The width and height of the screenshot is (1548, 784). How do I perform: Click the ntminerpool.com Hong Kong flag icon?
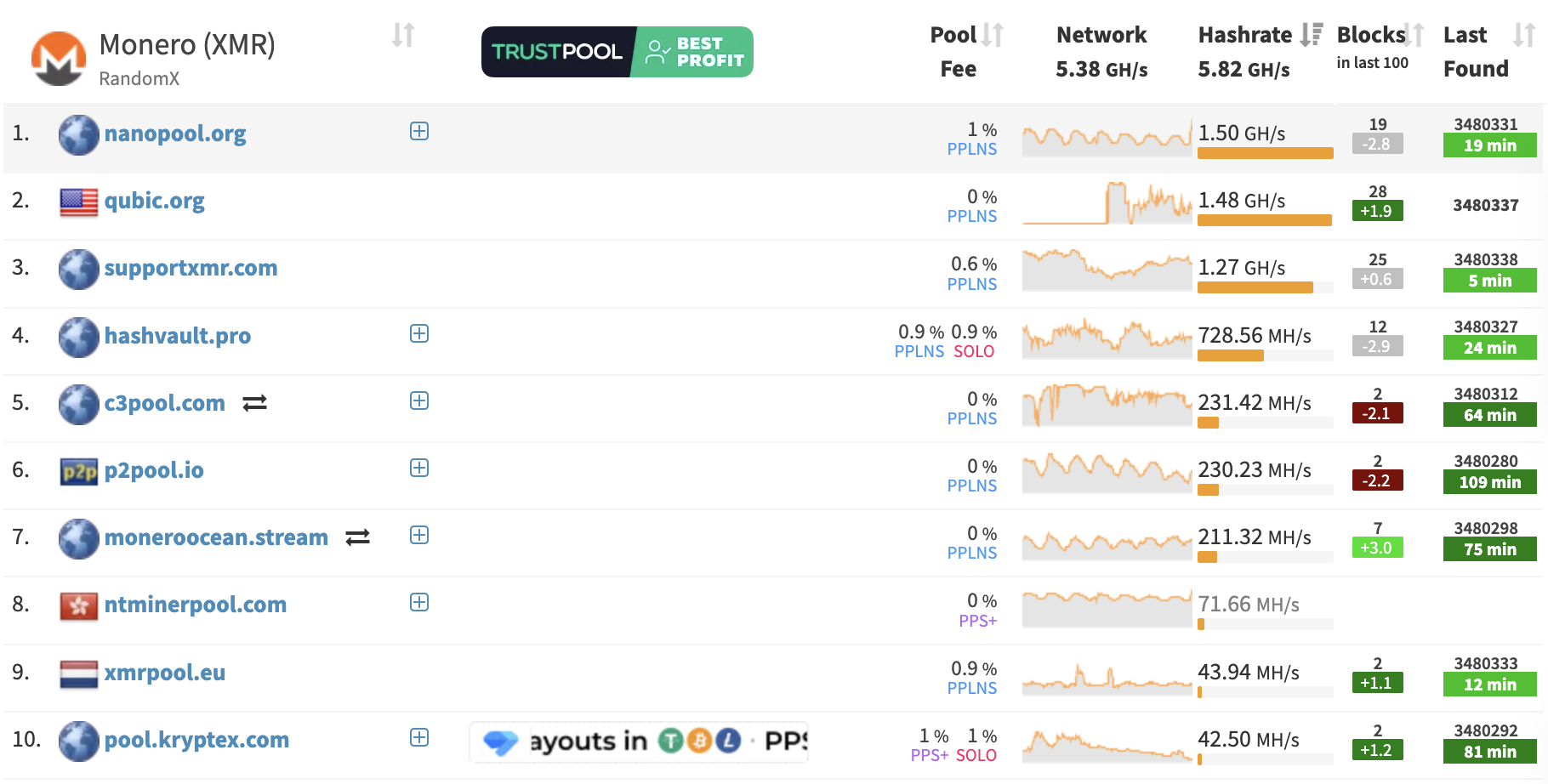(79, 605)
